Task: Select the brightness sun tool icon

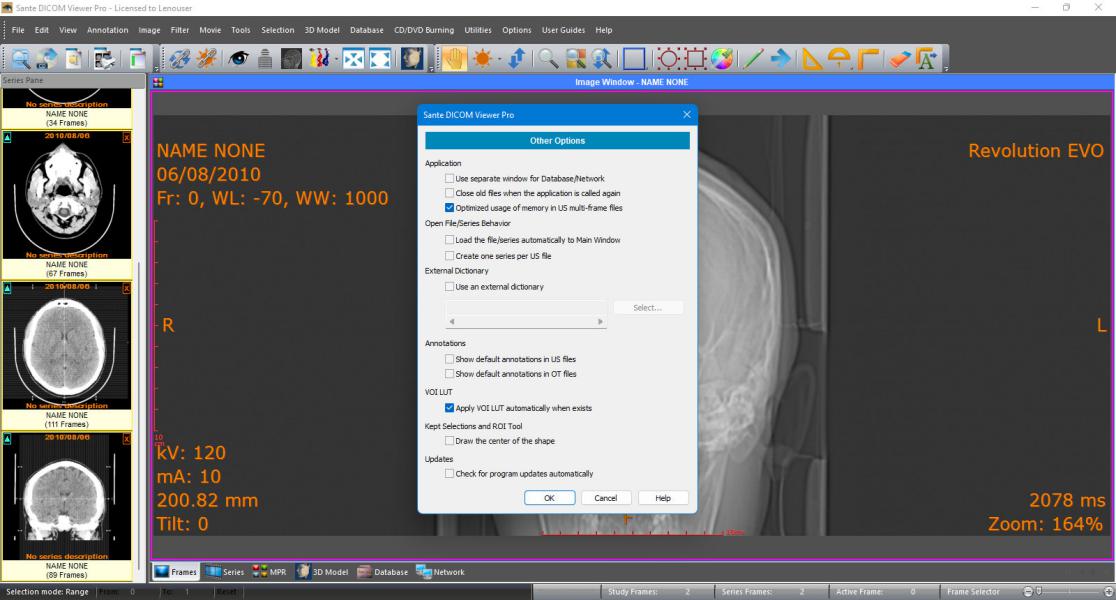Action: click(483, 58)
